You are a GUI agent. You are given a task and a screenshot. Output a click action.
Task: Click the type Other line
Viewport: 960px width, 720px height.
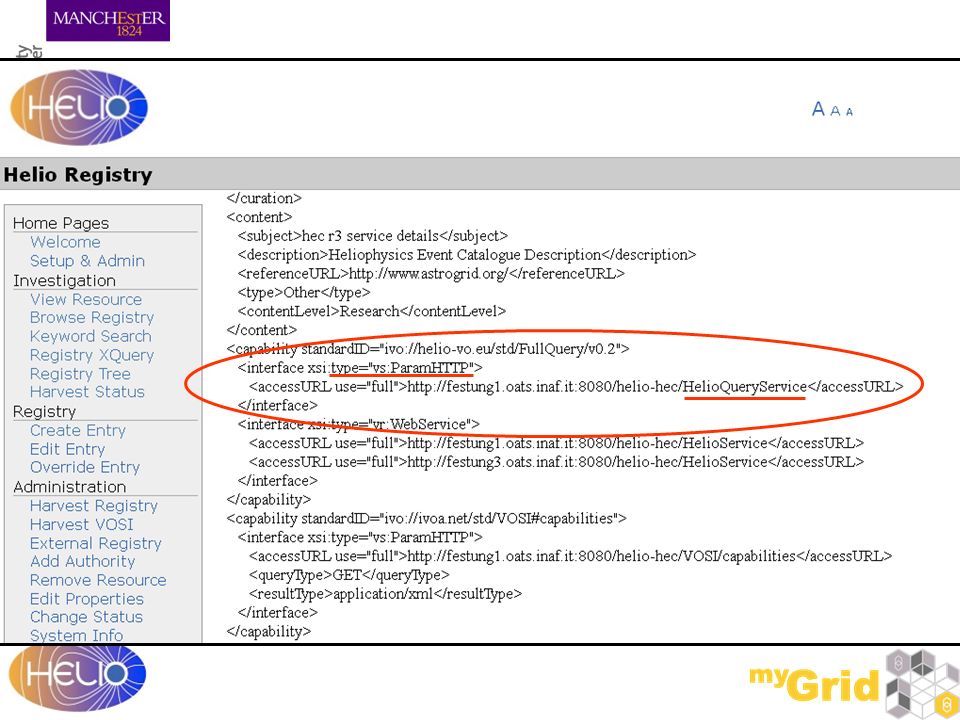pos(304,293)
